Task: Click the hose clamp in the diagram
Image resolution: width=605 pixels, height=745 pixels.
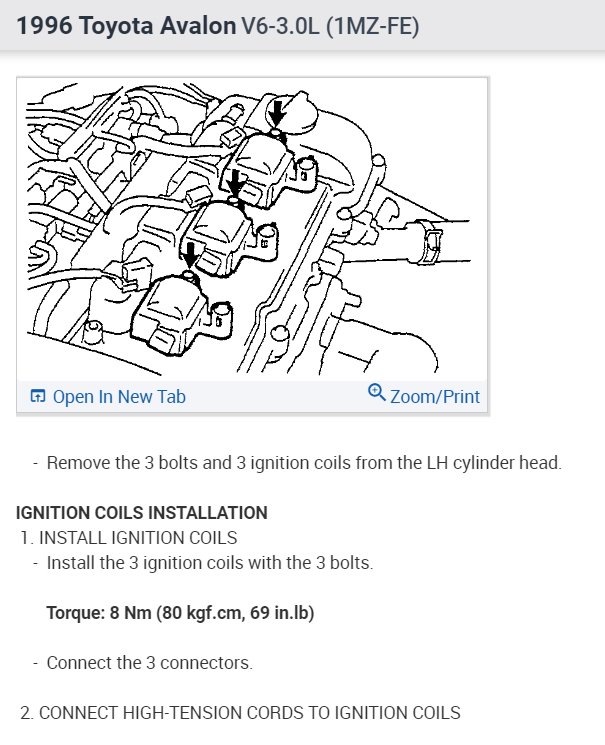Action: click(x=431, y=241)
